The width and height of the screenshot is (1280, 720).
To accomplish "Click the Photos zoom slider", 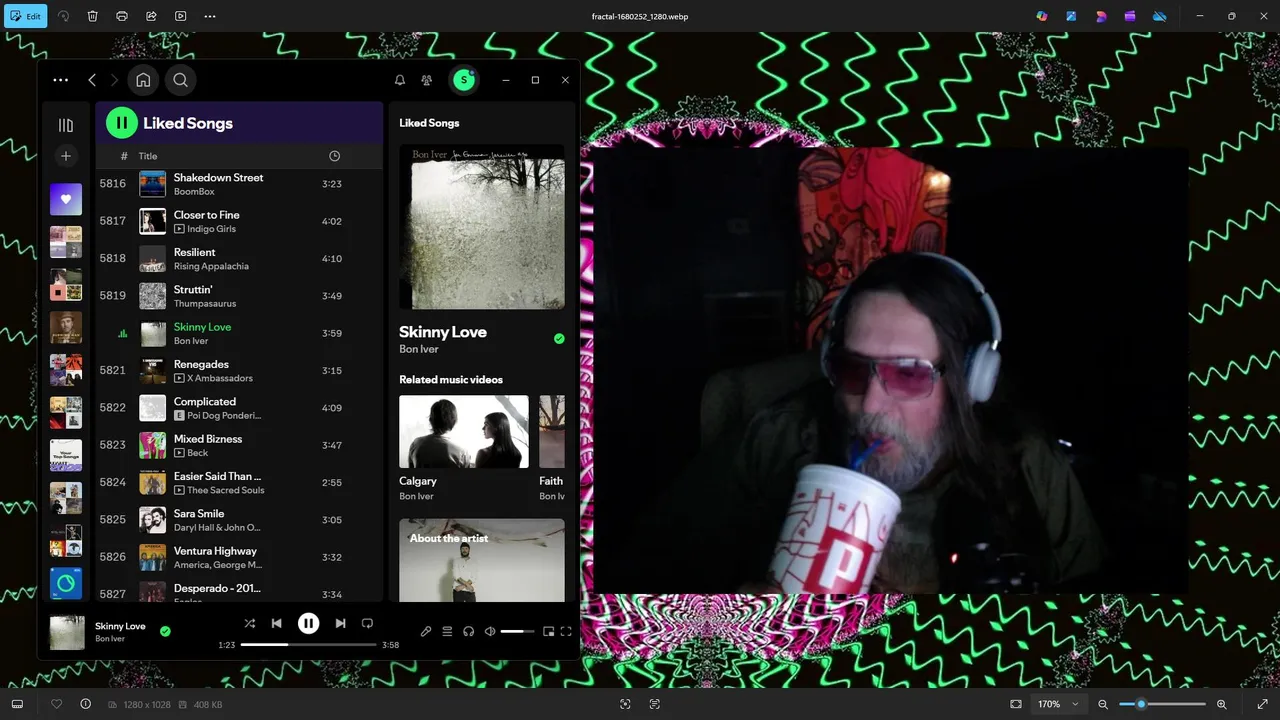I will point(1162,704).
